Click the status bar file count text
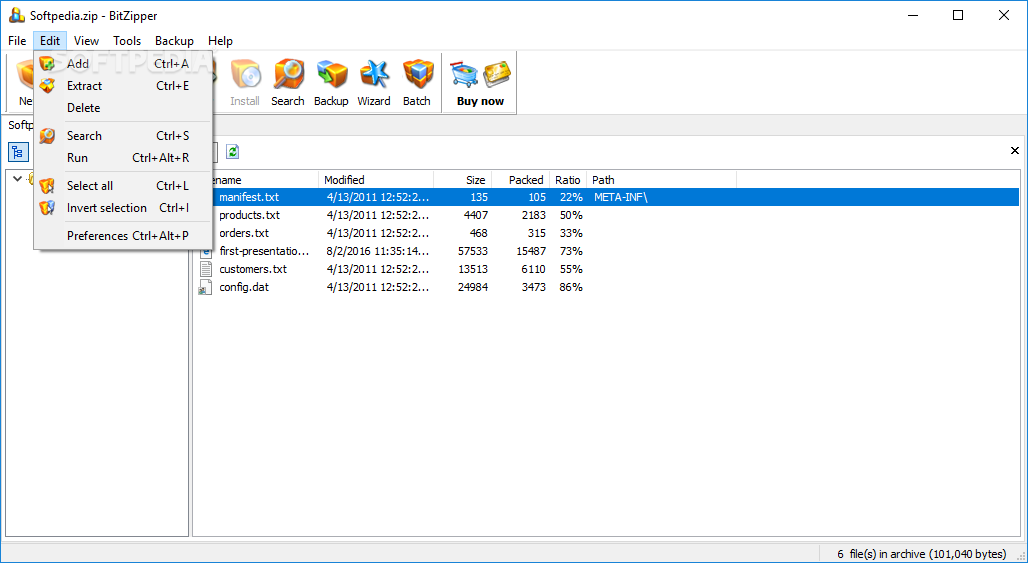 (x=922, y=554)
